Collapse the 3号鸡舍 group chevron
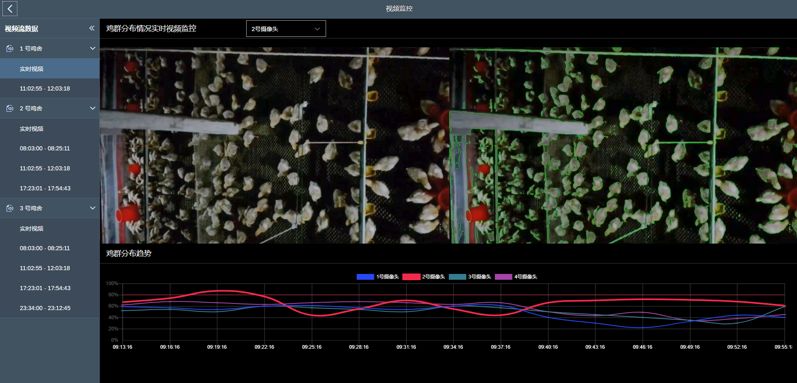The width and height of the screenshot is (797, 383). [x=93, y=208]
